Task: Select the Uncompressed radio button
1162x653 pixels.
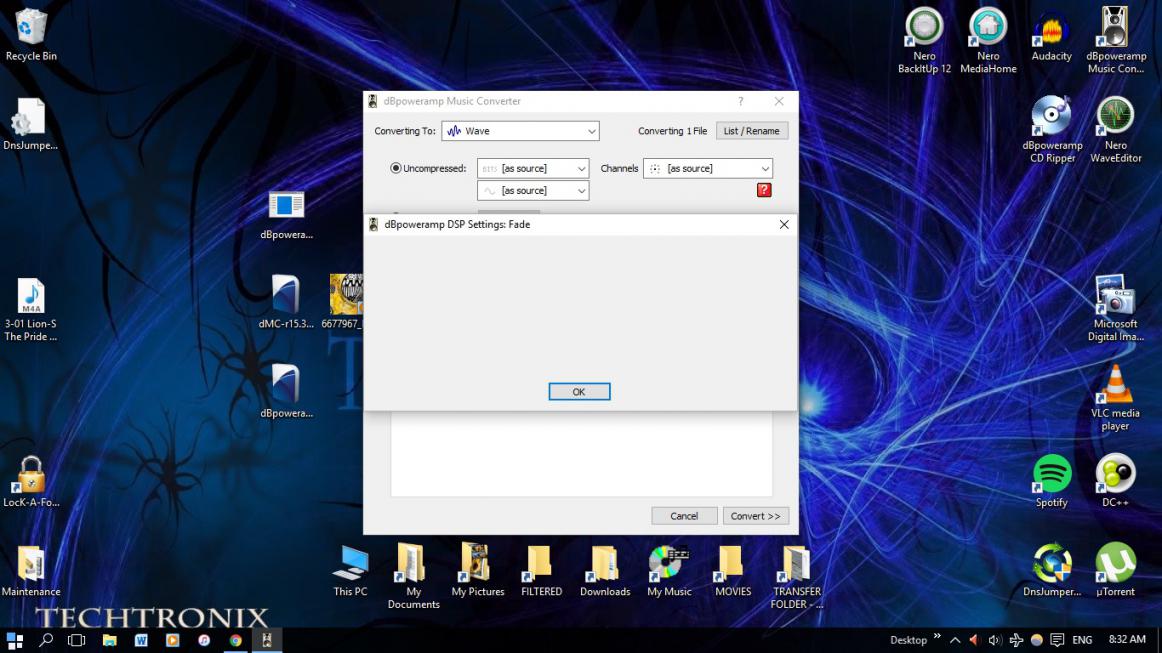Action: click(x=396, y=168)
